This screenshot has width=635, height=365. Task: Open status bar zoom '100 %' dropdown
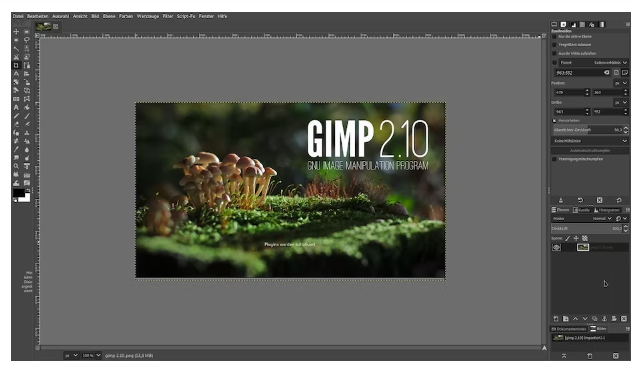point(91,356)
